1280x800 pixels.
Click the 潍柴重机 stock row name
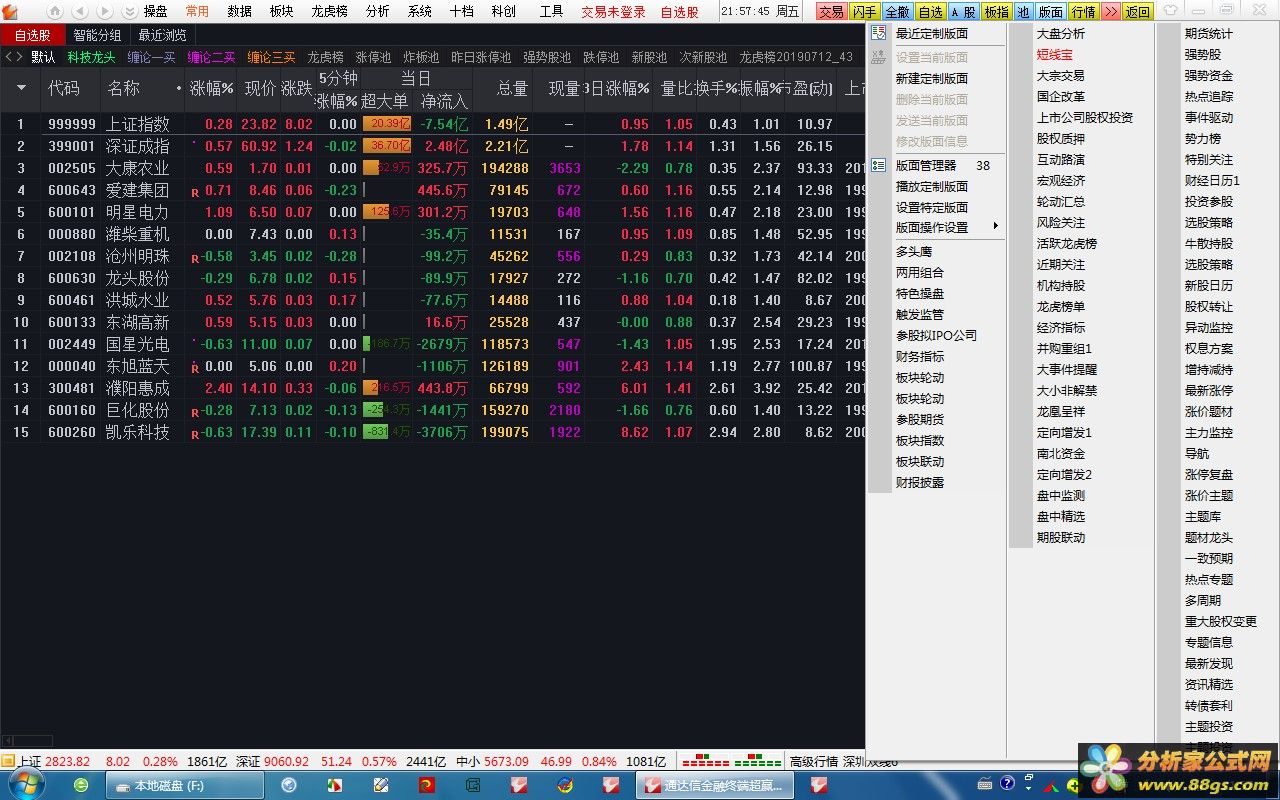point(138,234)
